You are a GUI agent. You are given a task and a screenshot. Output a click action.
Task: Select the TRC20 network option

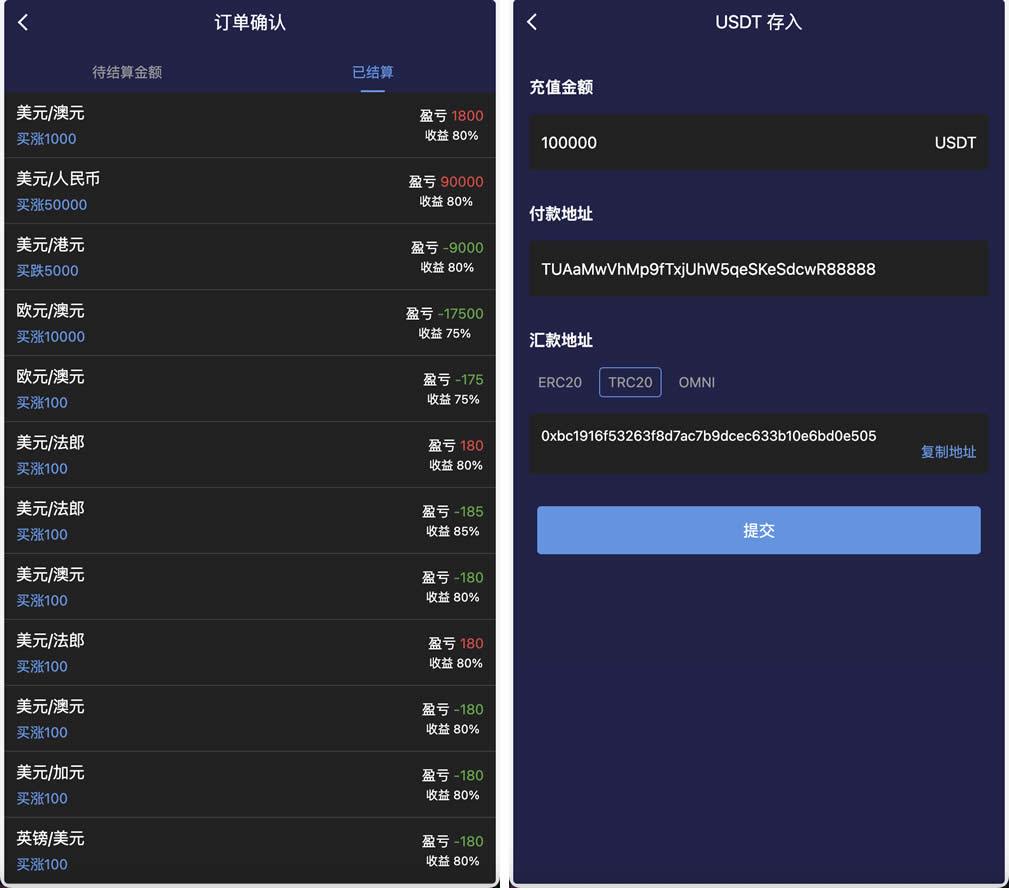click(630, 382)
